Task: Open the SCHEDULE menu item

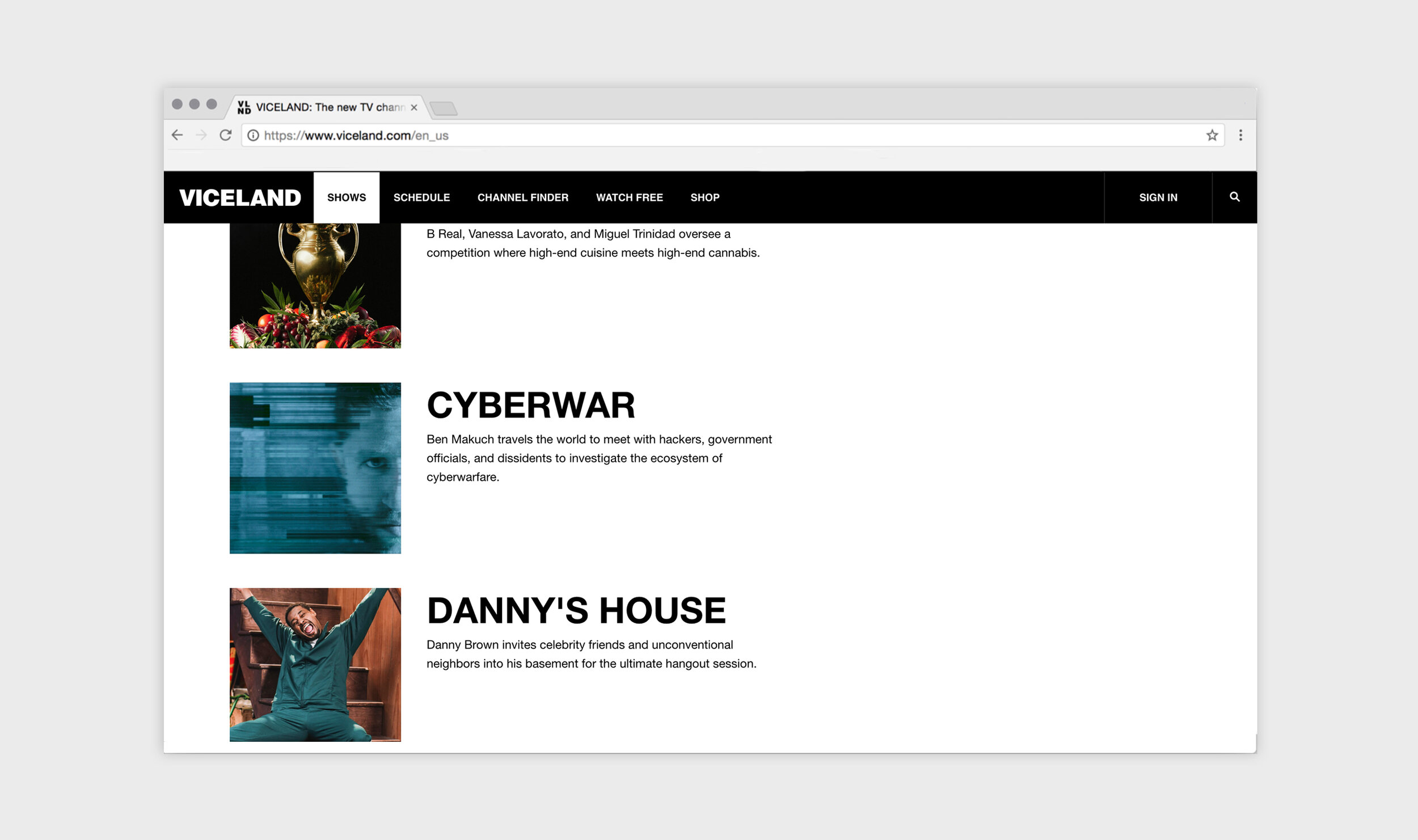Action: 421,197
